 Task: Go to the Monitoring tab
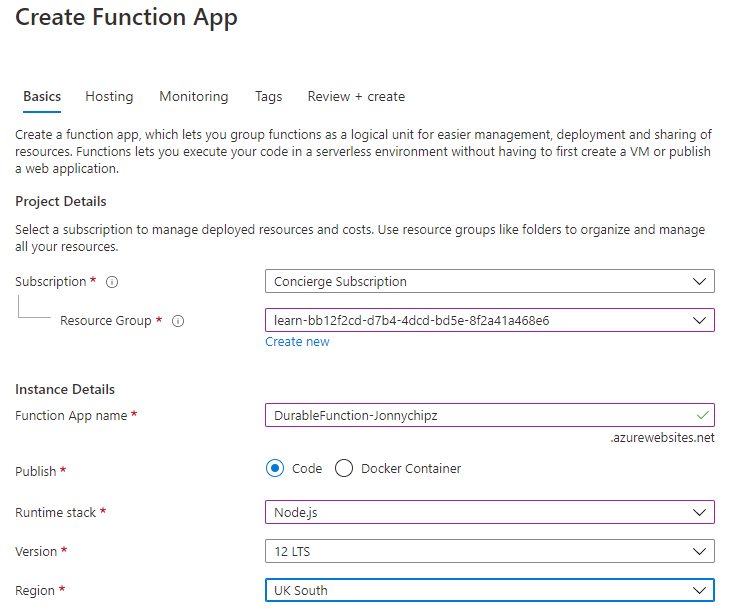193,97
